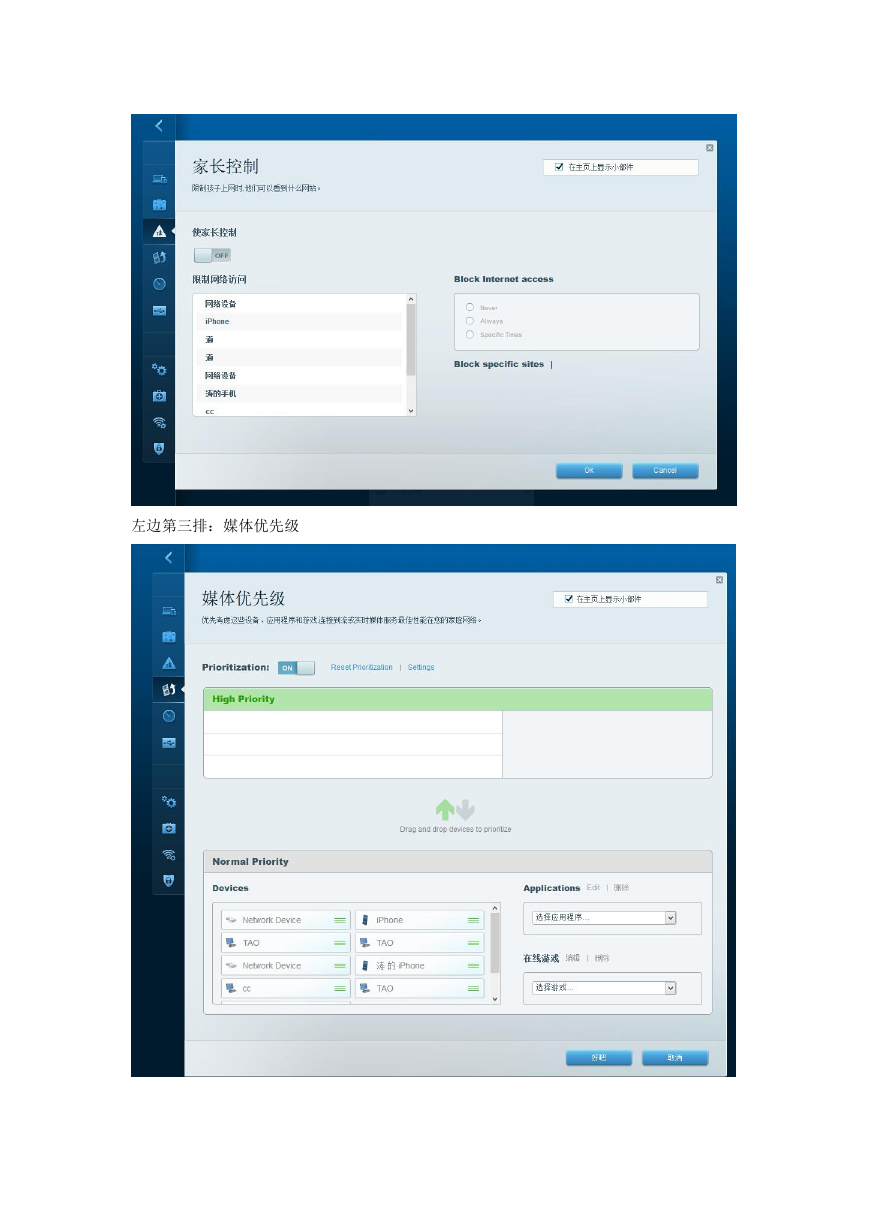Select 涛的手机 in 限制网络访问 list
The width and height of the screenshot is (869, 1228).
click(299, 393)
